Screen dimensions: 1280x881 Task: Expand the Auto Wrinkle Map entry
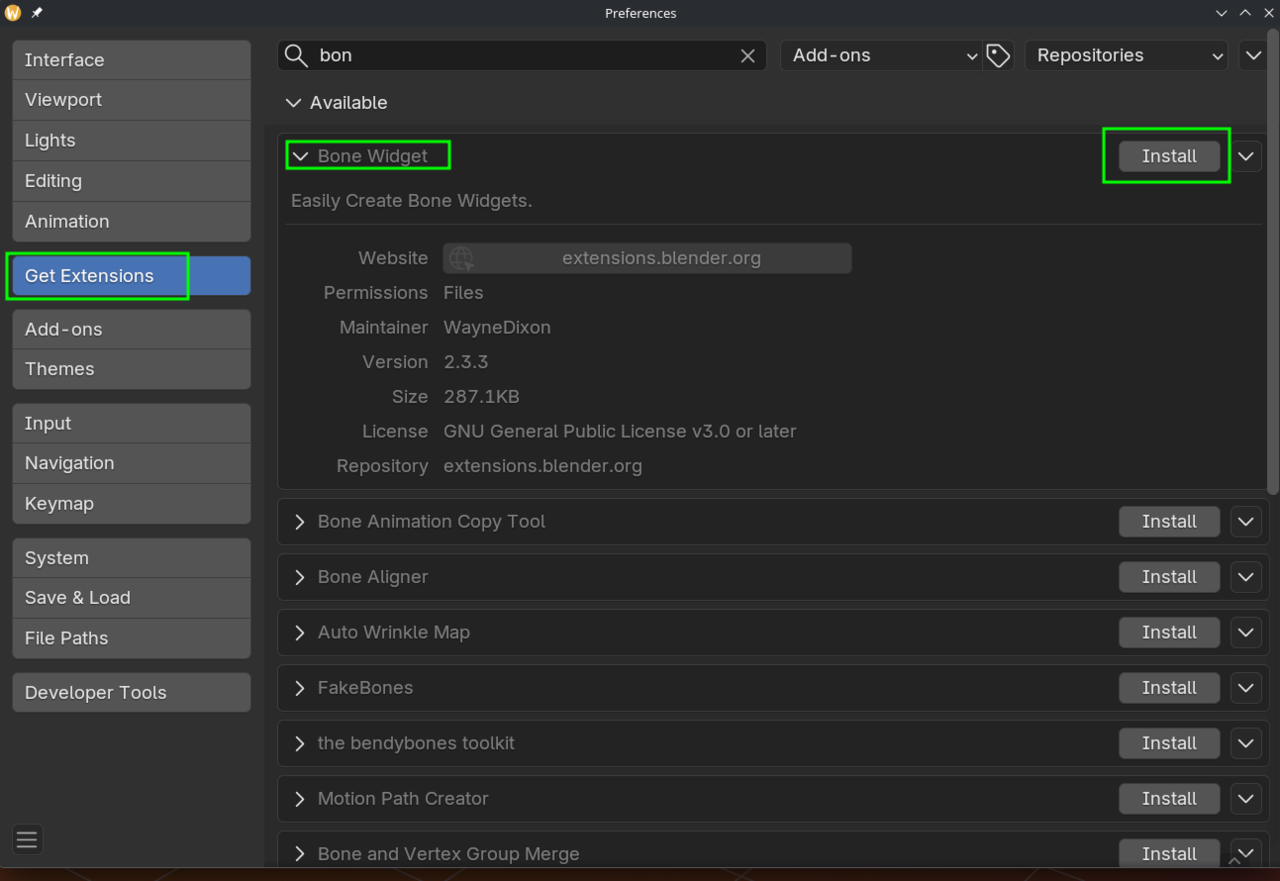point(300,633)
